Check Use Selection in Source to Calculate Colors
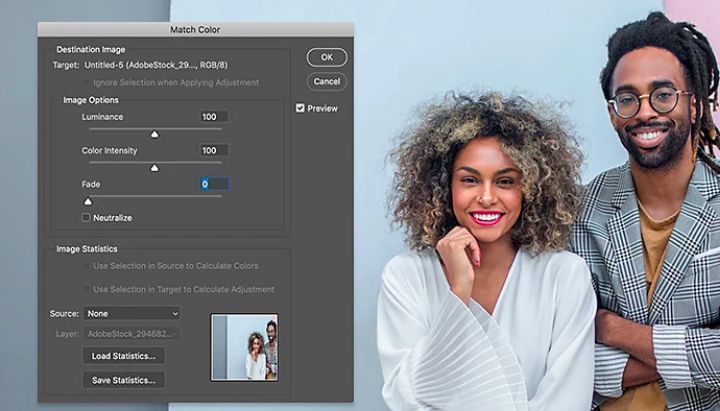 click(x=86, y=266)
